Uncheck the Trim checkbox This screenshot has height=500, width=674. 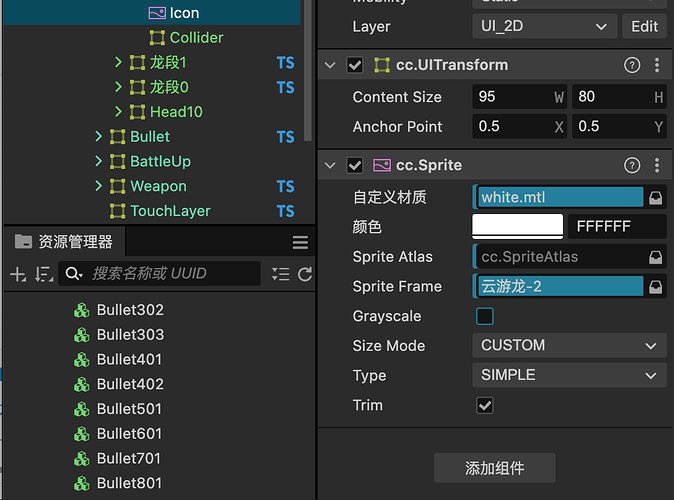coord(485,405)
